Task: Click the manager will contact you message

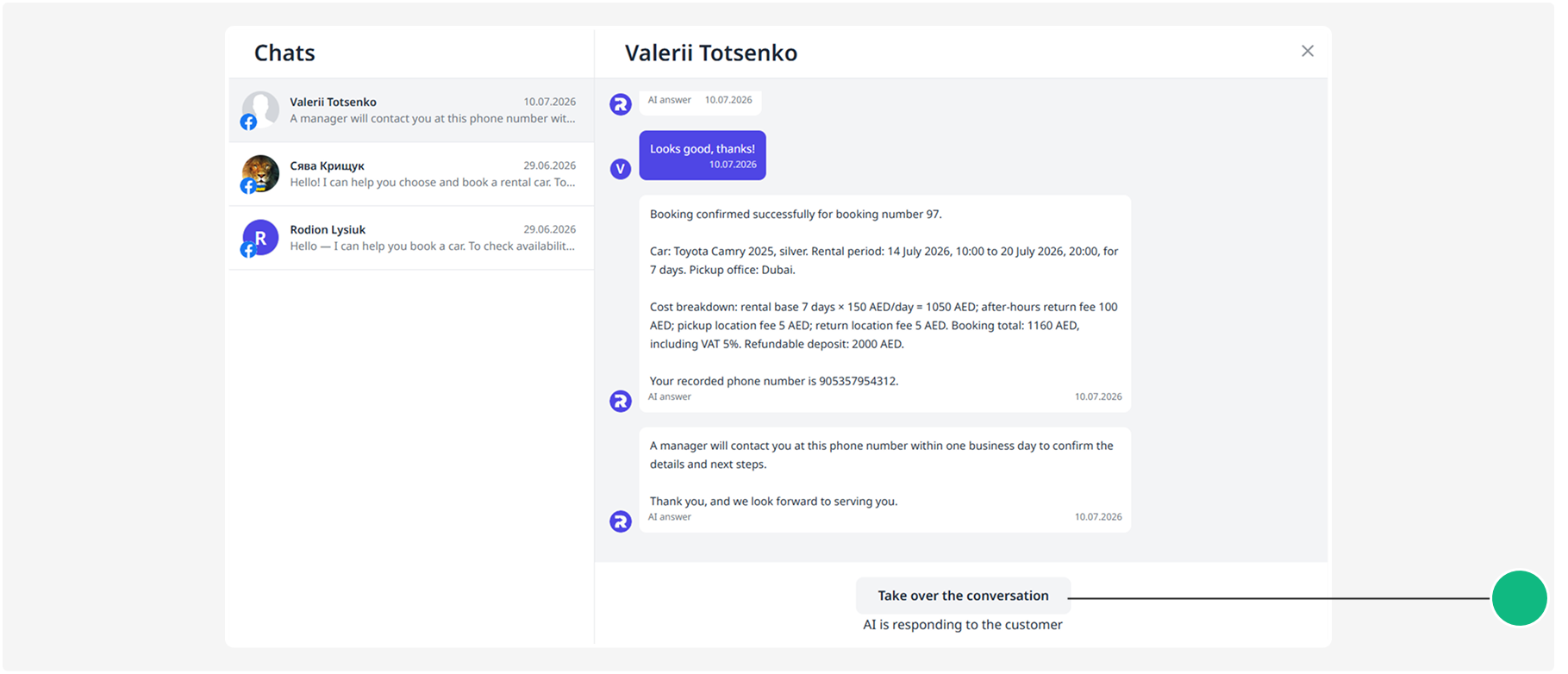Action: click(x=884, y=480)
